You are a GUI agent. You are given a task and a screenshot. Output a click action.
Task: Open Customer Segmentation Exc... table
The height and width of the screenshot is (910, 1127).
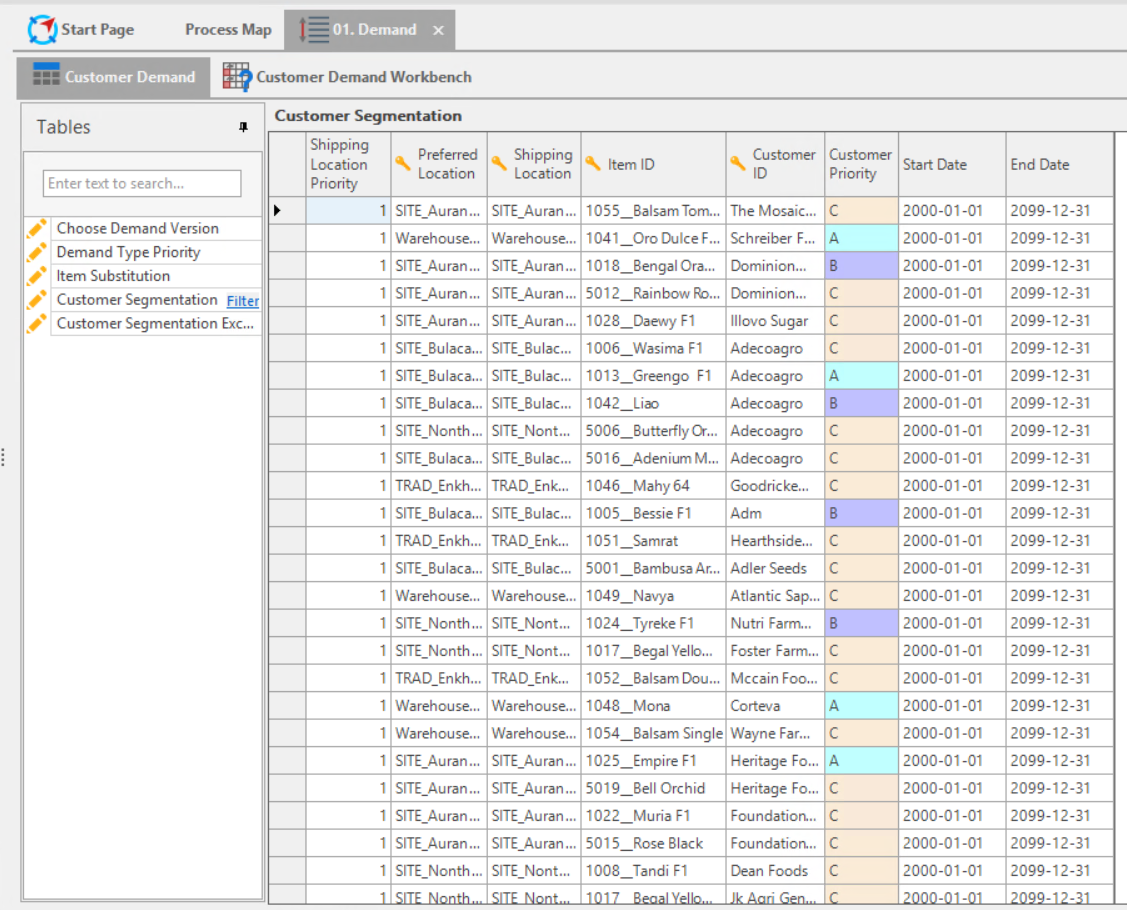[155, 323]
